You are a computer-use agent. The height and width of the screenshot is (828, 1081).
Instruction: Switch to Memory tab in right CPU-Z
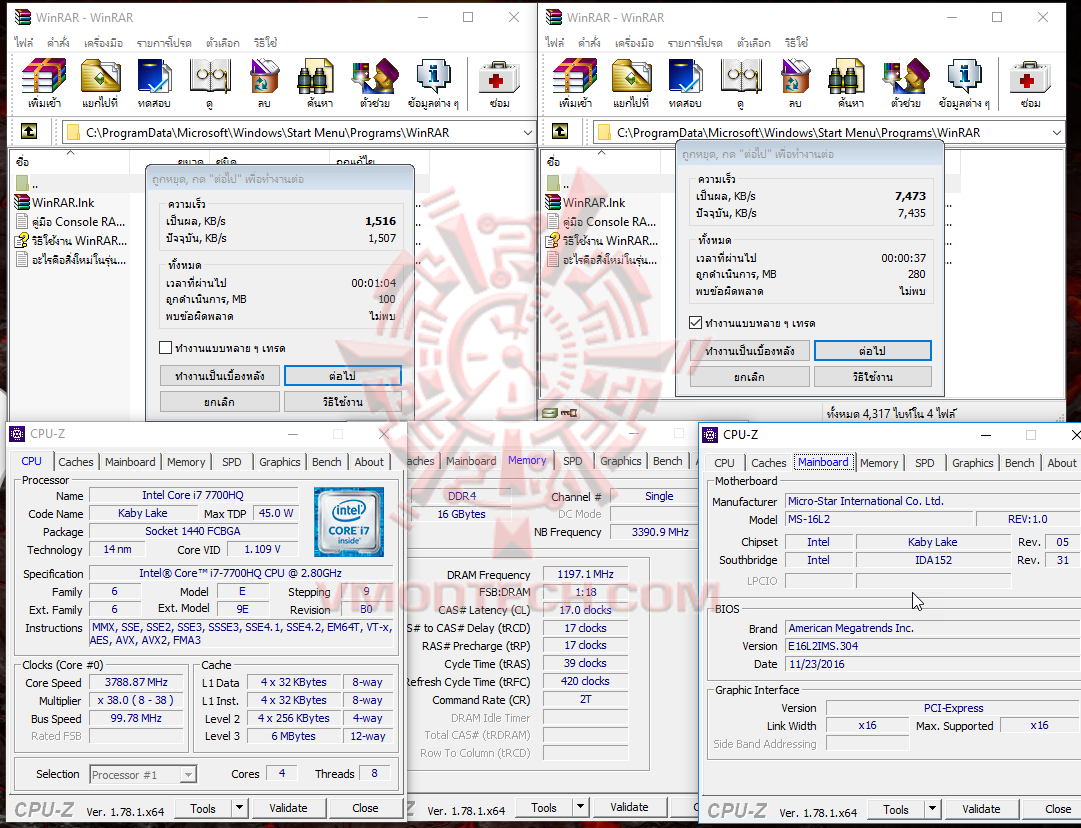pos(878,463)
